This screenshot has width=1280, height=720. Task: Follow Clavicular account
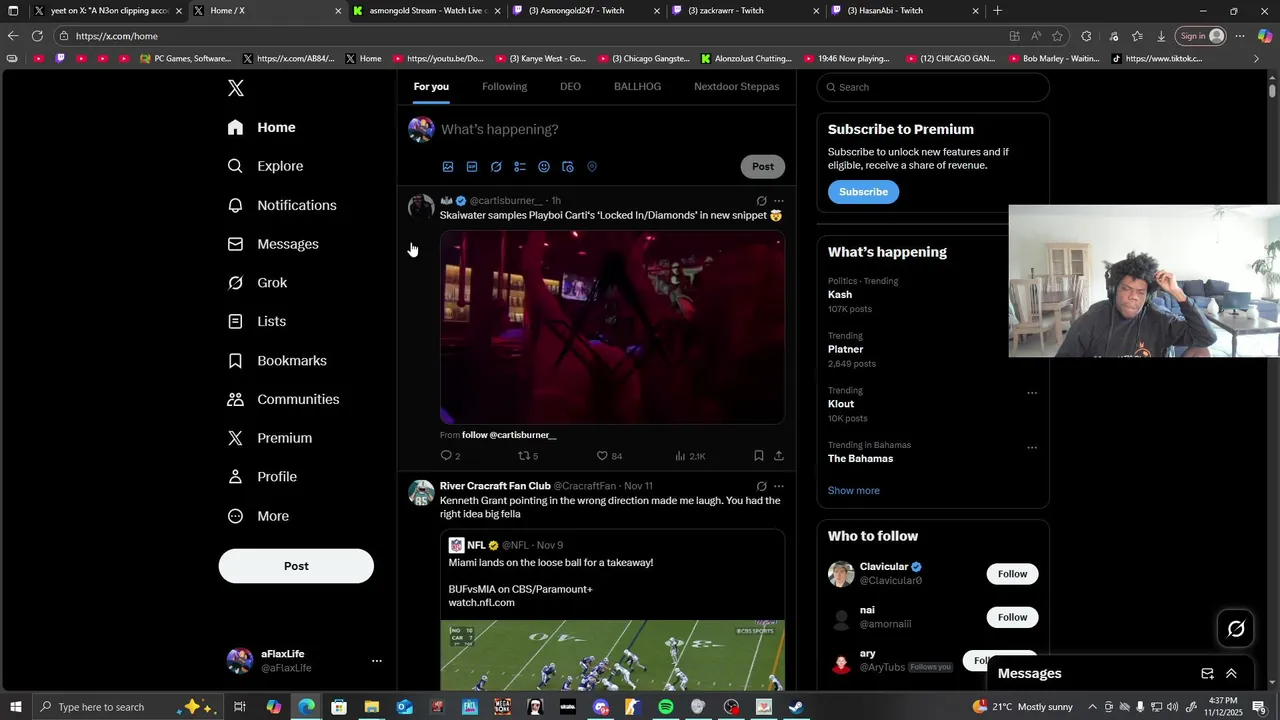tap(1012, 574)
